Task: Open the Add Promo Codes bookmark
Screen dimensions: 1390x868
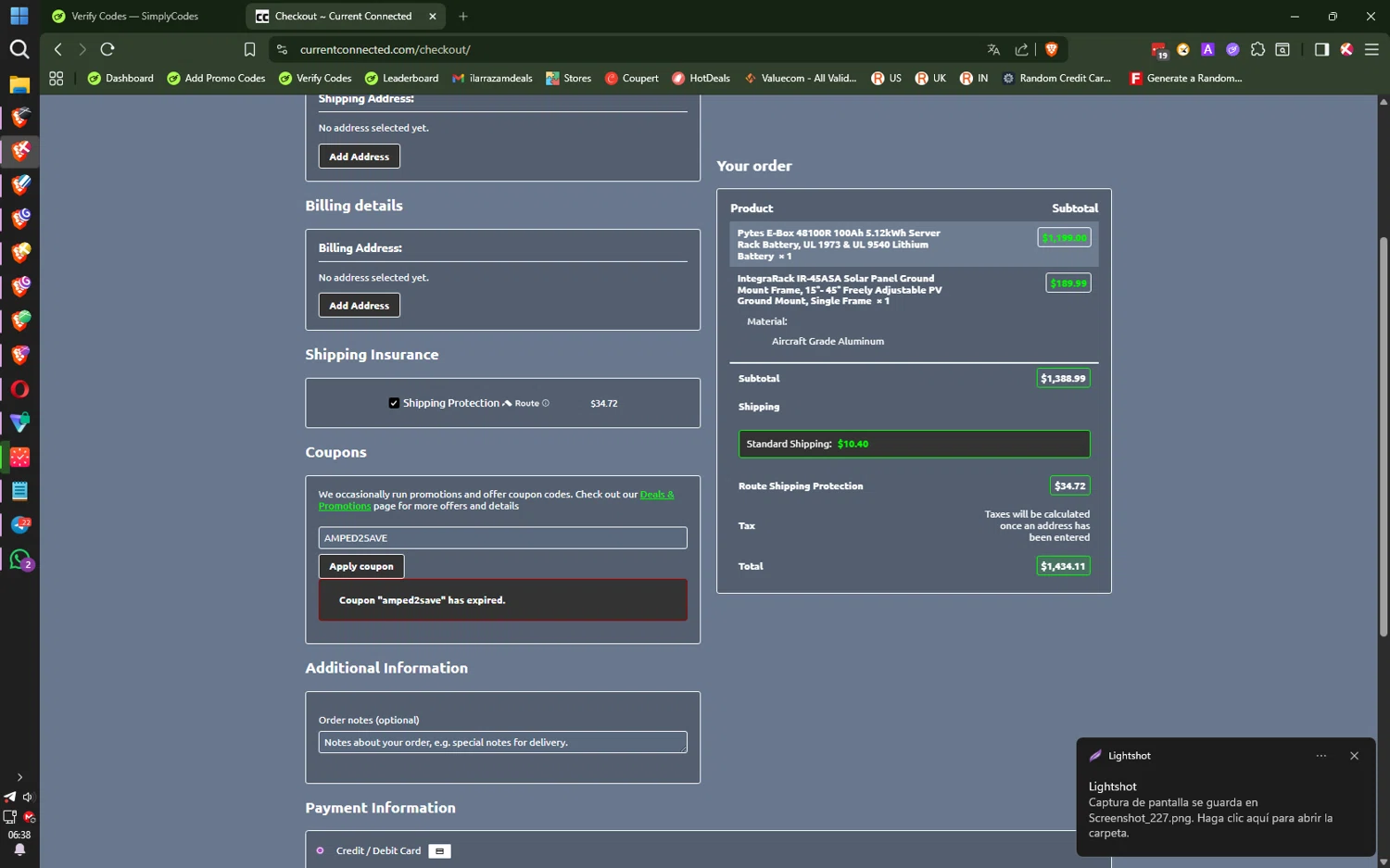Action: coord(216,78)
